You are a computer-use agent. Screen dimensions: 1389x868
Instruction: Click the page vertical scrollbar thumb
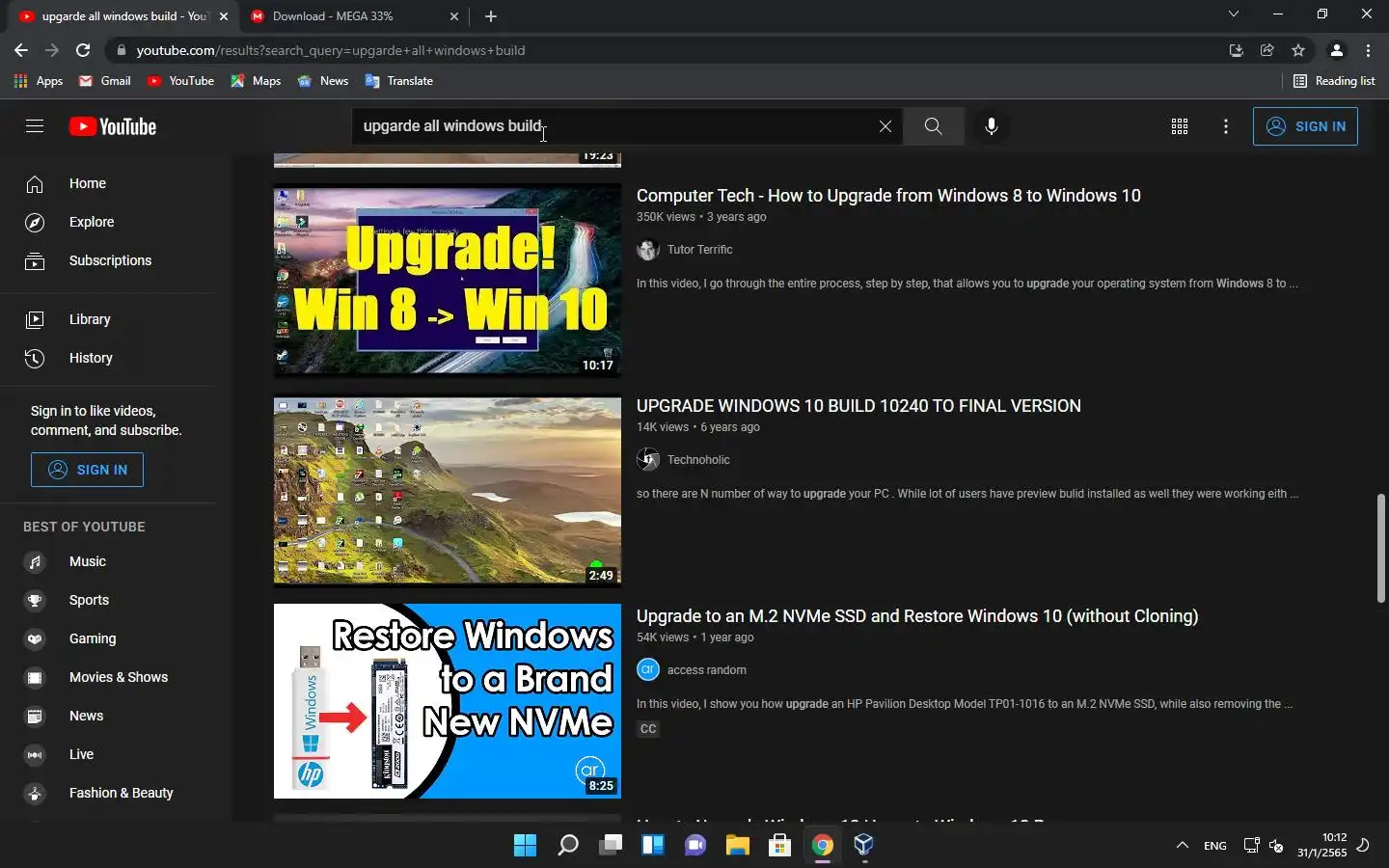click(1381, 548)
